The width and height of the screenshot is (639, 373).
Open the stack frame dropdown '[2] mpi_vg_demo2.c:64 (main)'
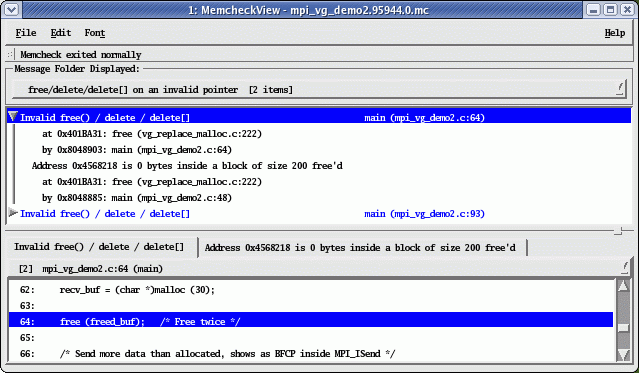[x=320, y=269]
